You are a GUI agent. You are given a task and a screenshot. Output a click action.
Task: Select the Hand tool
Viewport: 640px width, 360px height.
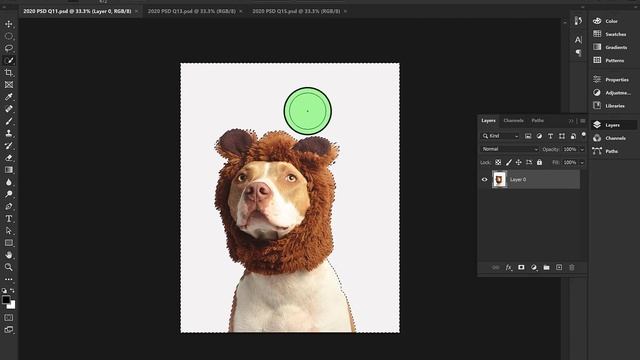(x=9, y=255)
